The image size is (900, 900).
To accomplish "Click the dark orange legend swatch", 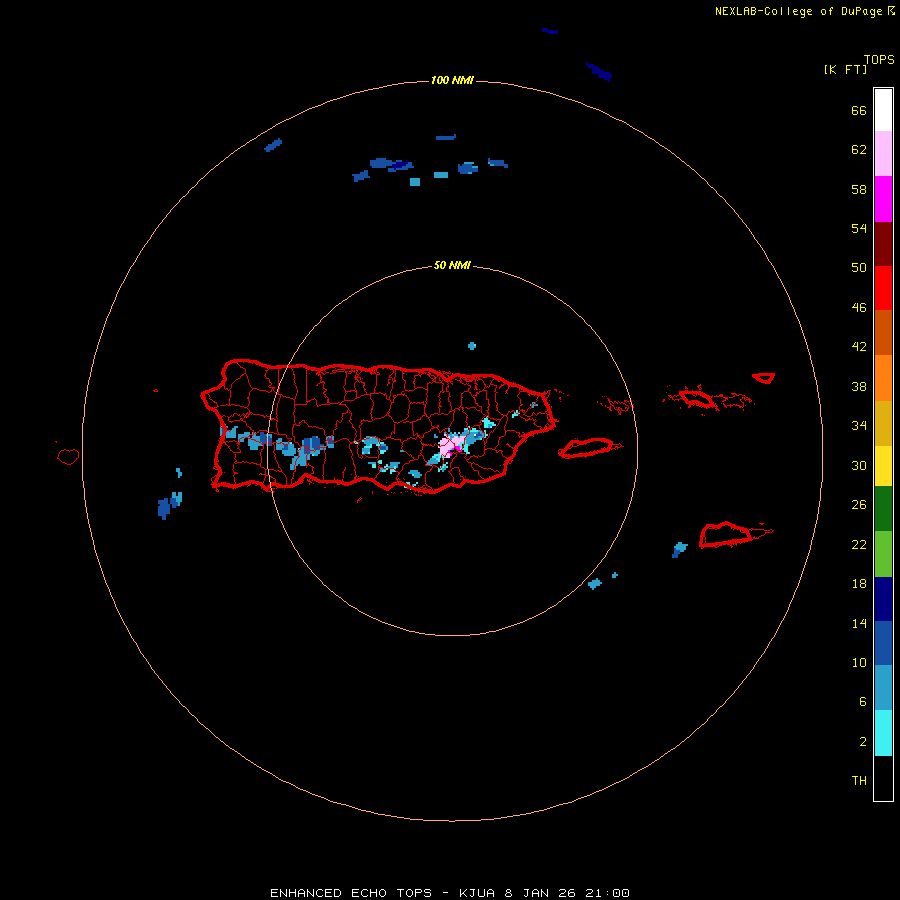I will tap(883, 332).
